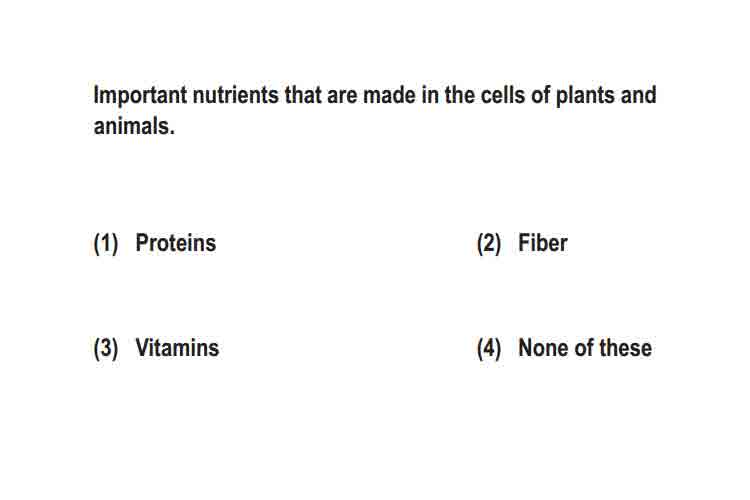Screen dimensions: 750x500
Task: Click the word Important in the question
Action: [138, 96]
